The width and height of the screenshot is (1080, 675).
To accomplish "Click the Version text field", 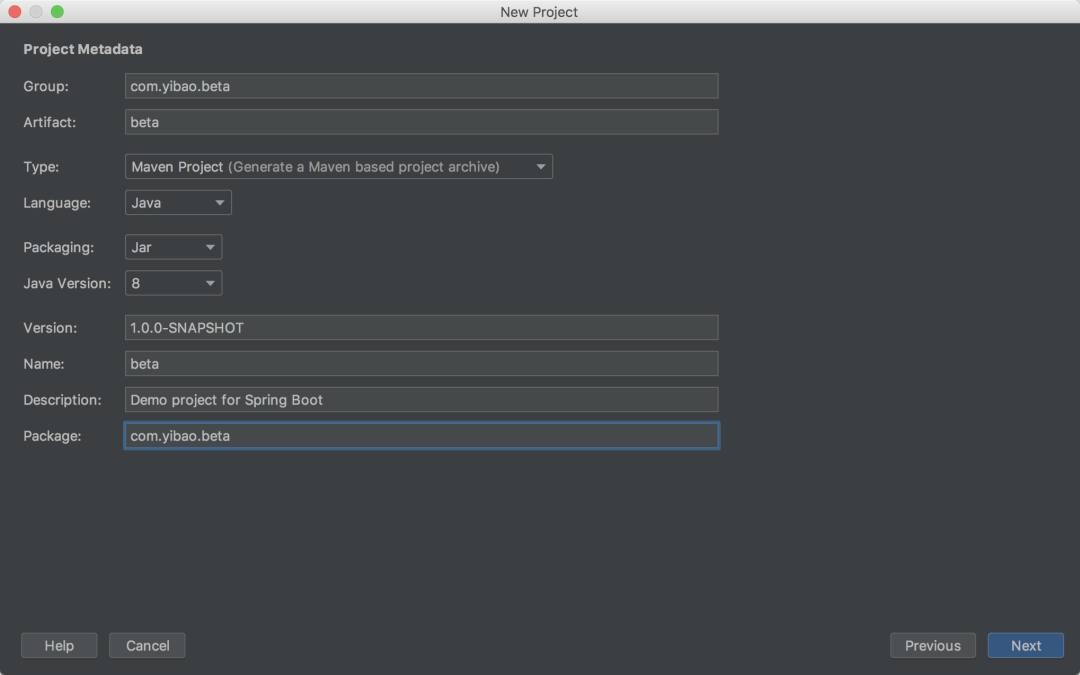I will pos(421,328).
